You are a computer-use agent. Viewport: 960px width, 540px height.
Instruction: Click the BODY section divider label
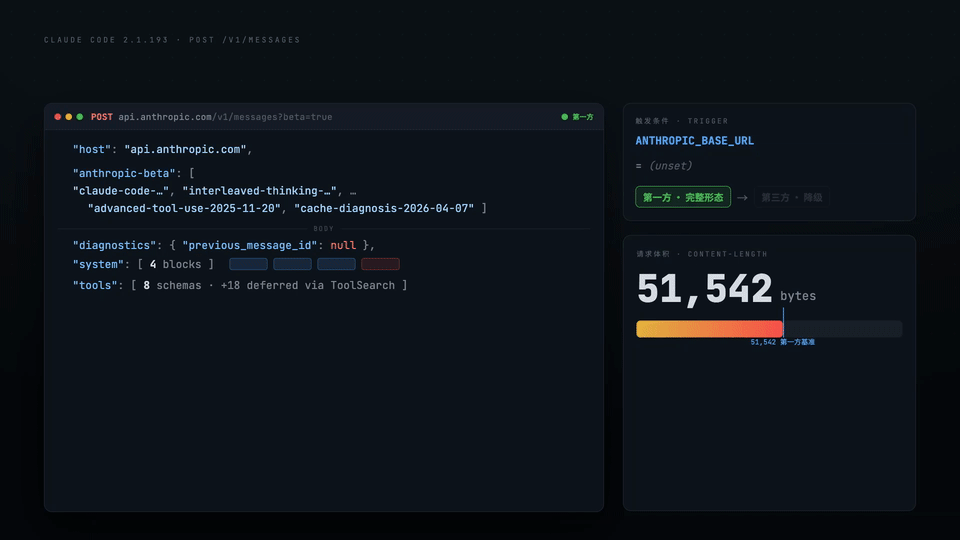(324, 228)
